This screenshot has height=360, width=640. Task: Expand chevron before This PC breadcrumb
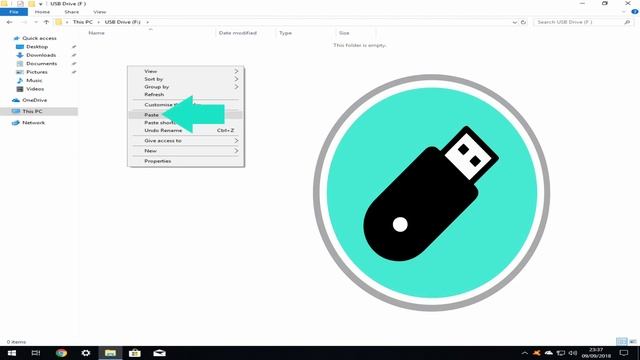tap(67, 22)
